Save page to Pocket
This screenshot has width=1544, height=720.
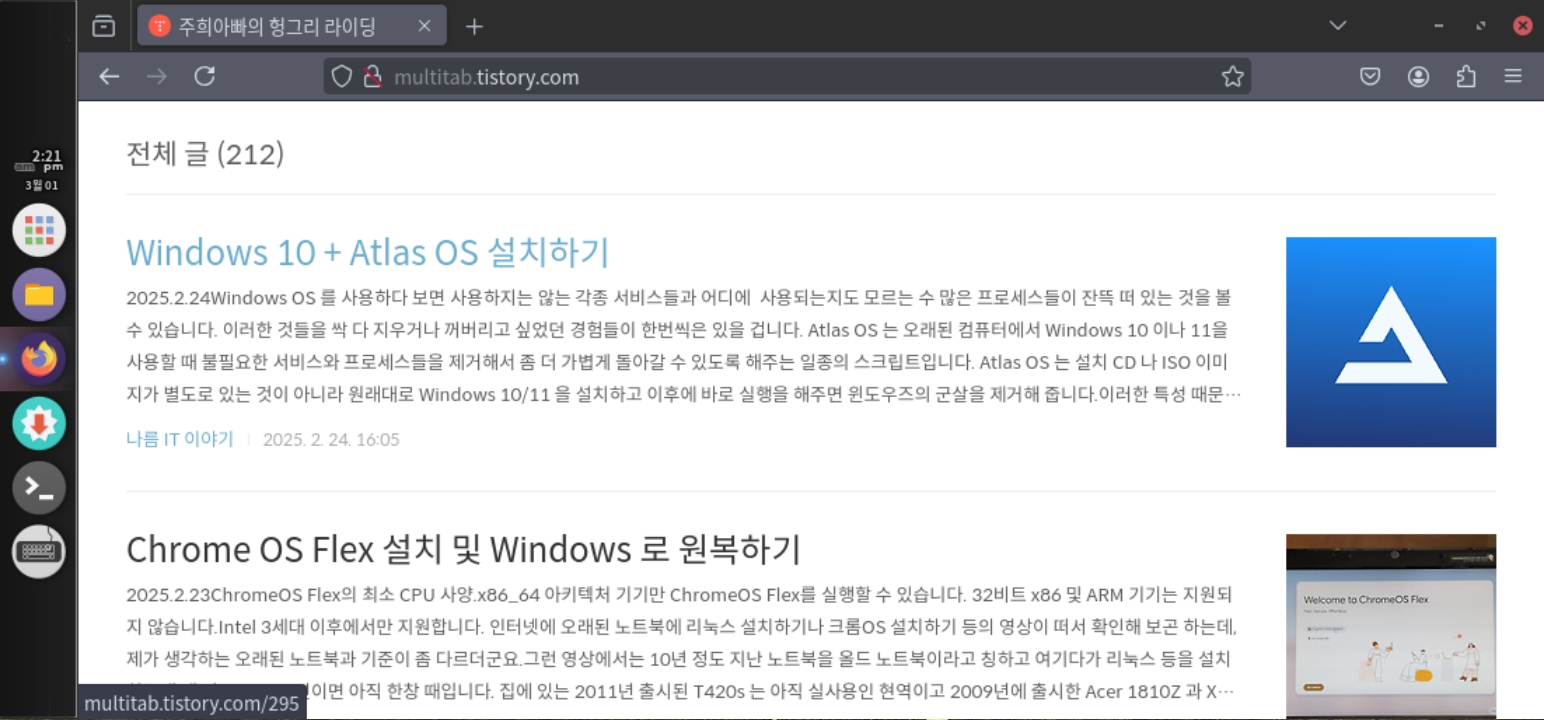click(1370, 77)
